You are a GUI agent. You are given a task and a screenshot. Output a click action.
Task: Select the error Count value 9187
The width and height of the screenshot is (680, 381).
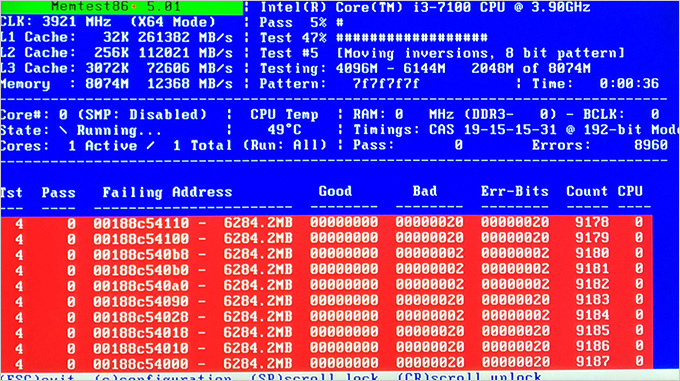pyautogui.click(x=592, y=362)
